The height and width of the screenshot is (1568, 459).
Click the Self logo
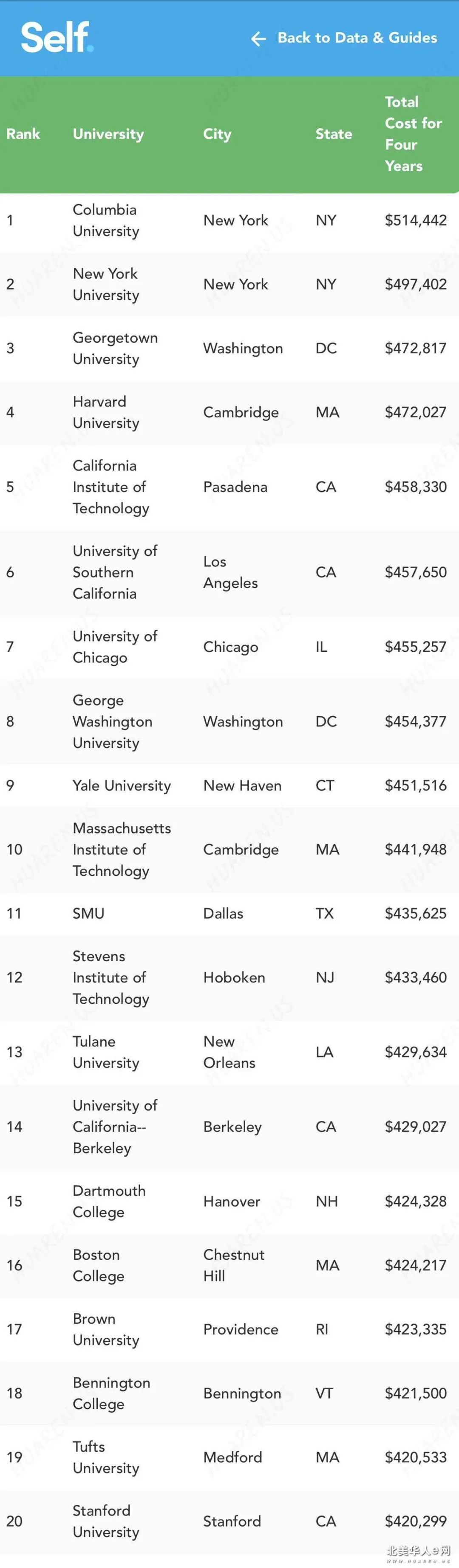pos(57,37)
